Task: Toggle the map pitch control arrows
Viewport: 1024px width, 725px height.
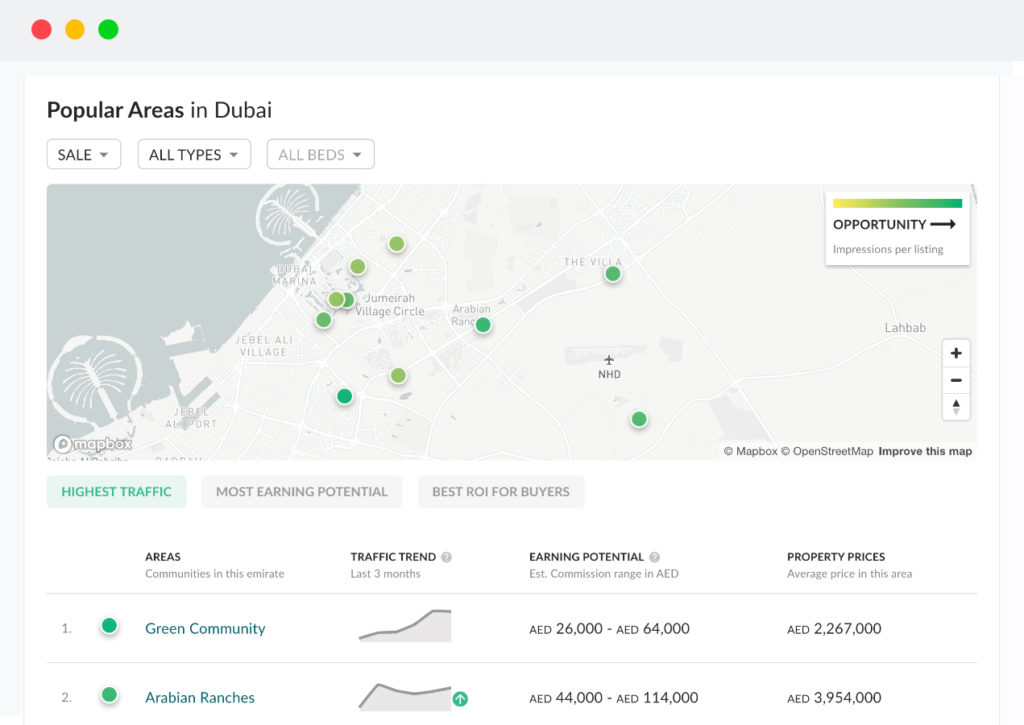Action: [956, 407]
